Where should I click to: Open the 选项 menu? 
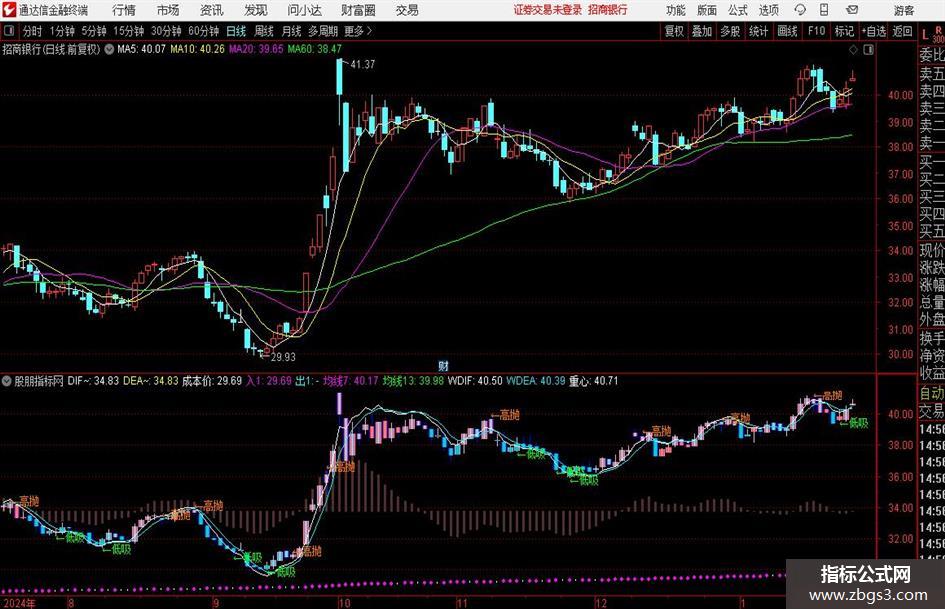click(768, 10)
